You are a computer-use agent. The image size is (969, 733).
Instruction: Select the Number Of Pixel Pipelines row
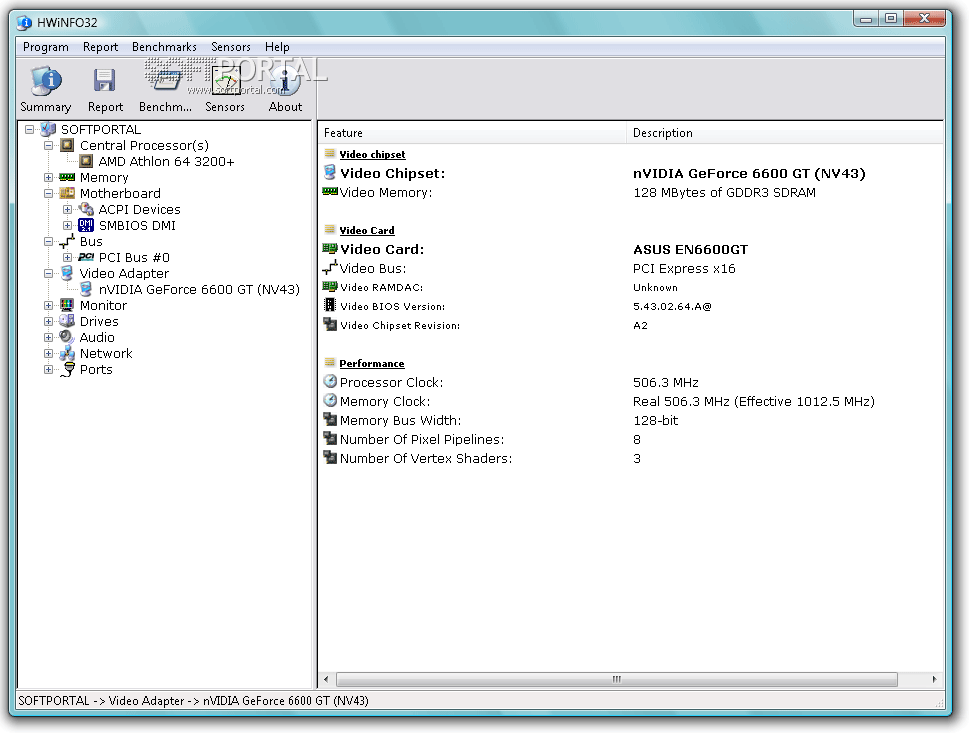(x=630, y=439)
